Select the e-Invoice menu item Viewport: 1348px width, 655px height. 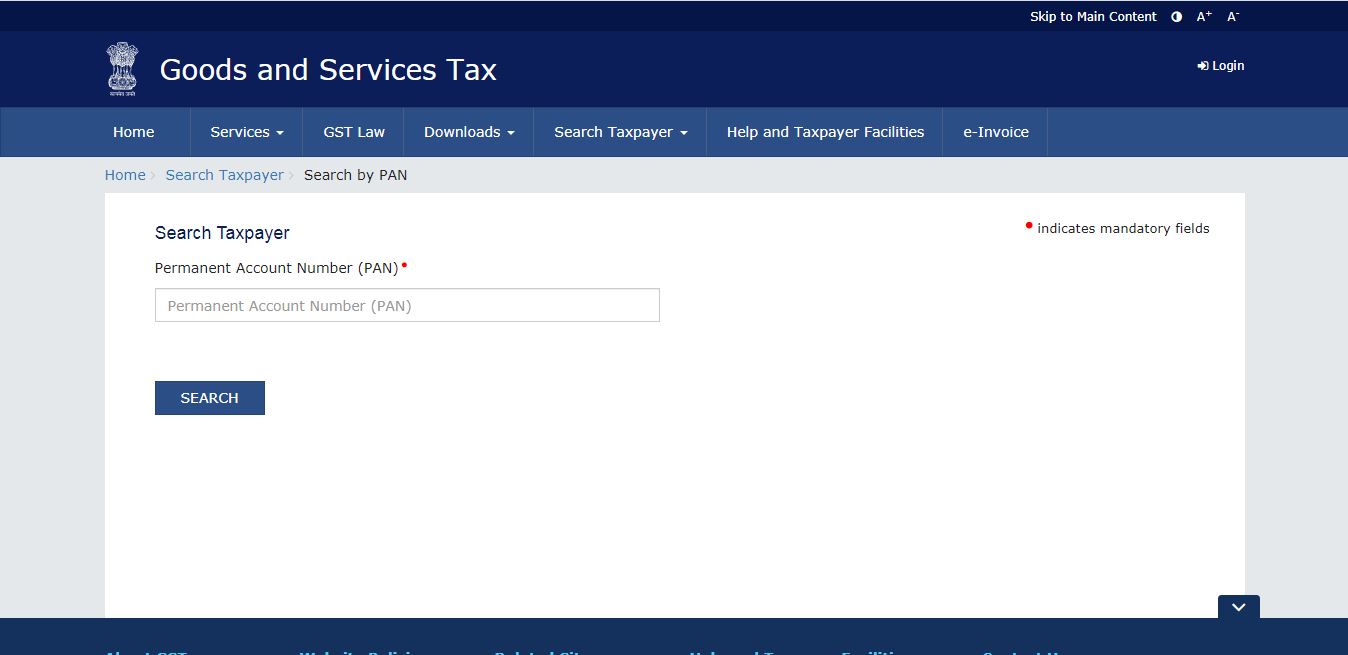tap(995, 132)
